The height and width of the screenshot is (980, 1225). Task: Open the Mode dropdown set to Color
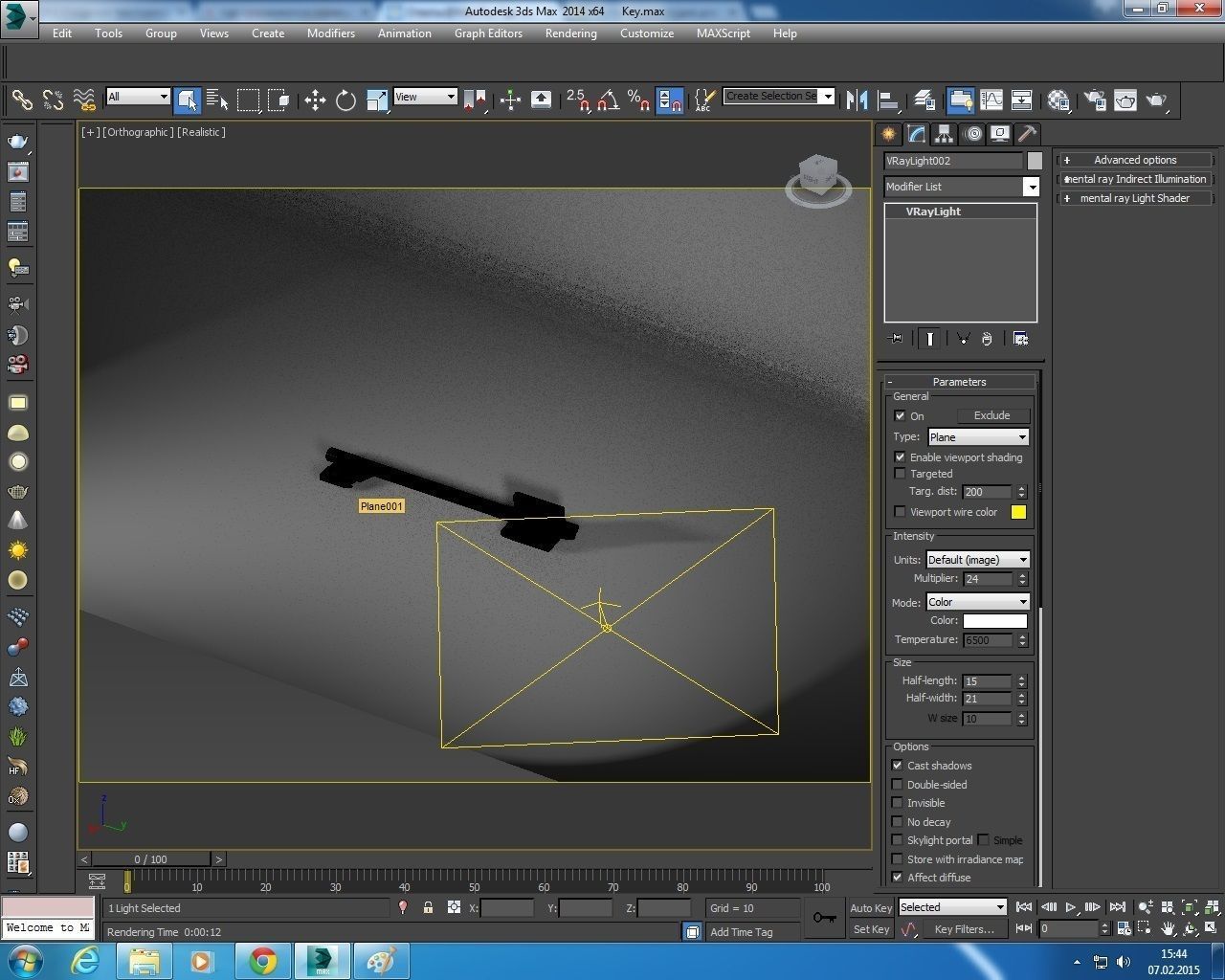(x=977, y=602)
